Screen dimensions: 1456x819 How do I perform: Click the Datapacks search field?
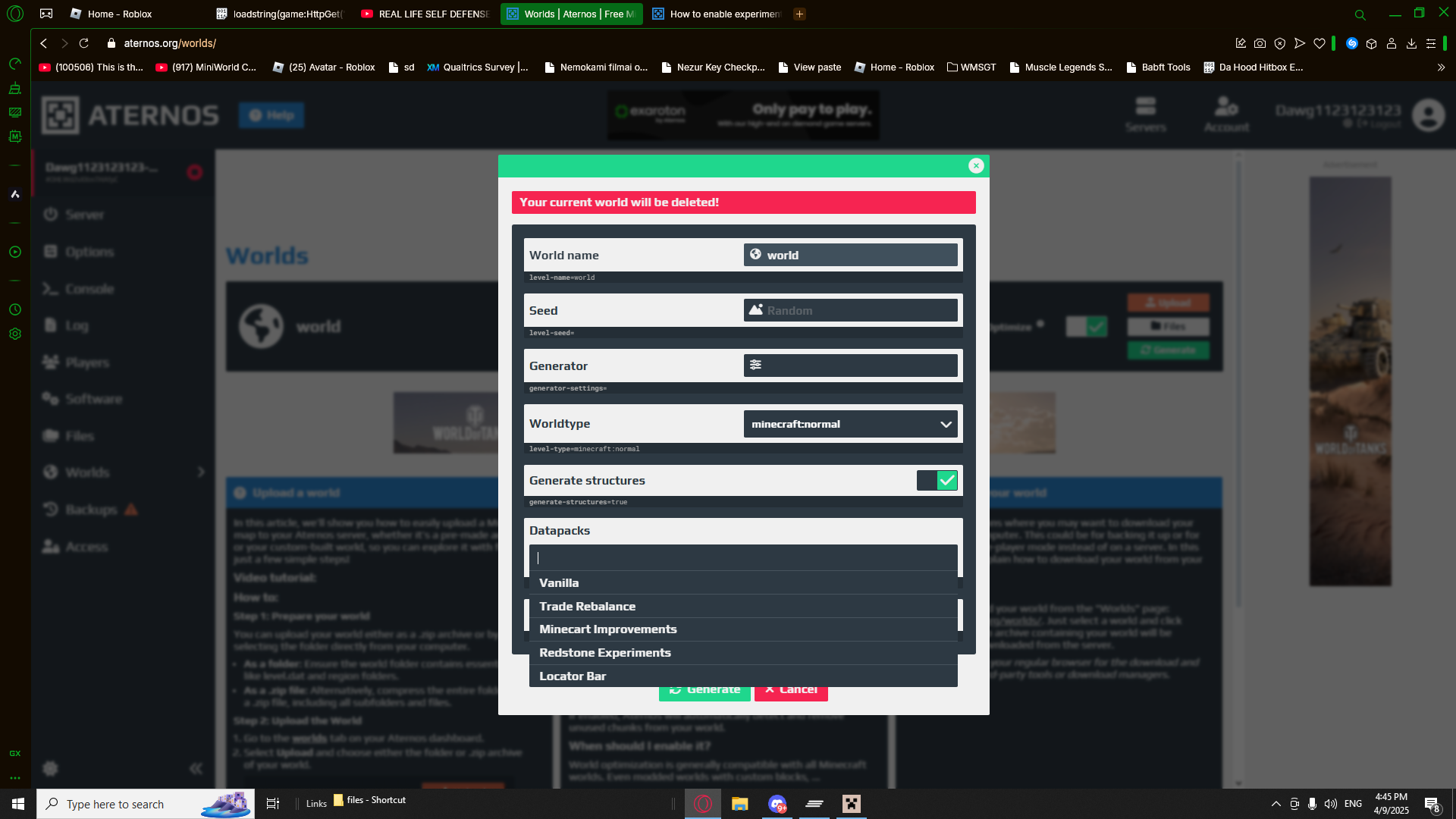coord(743,558)
